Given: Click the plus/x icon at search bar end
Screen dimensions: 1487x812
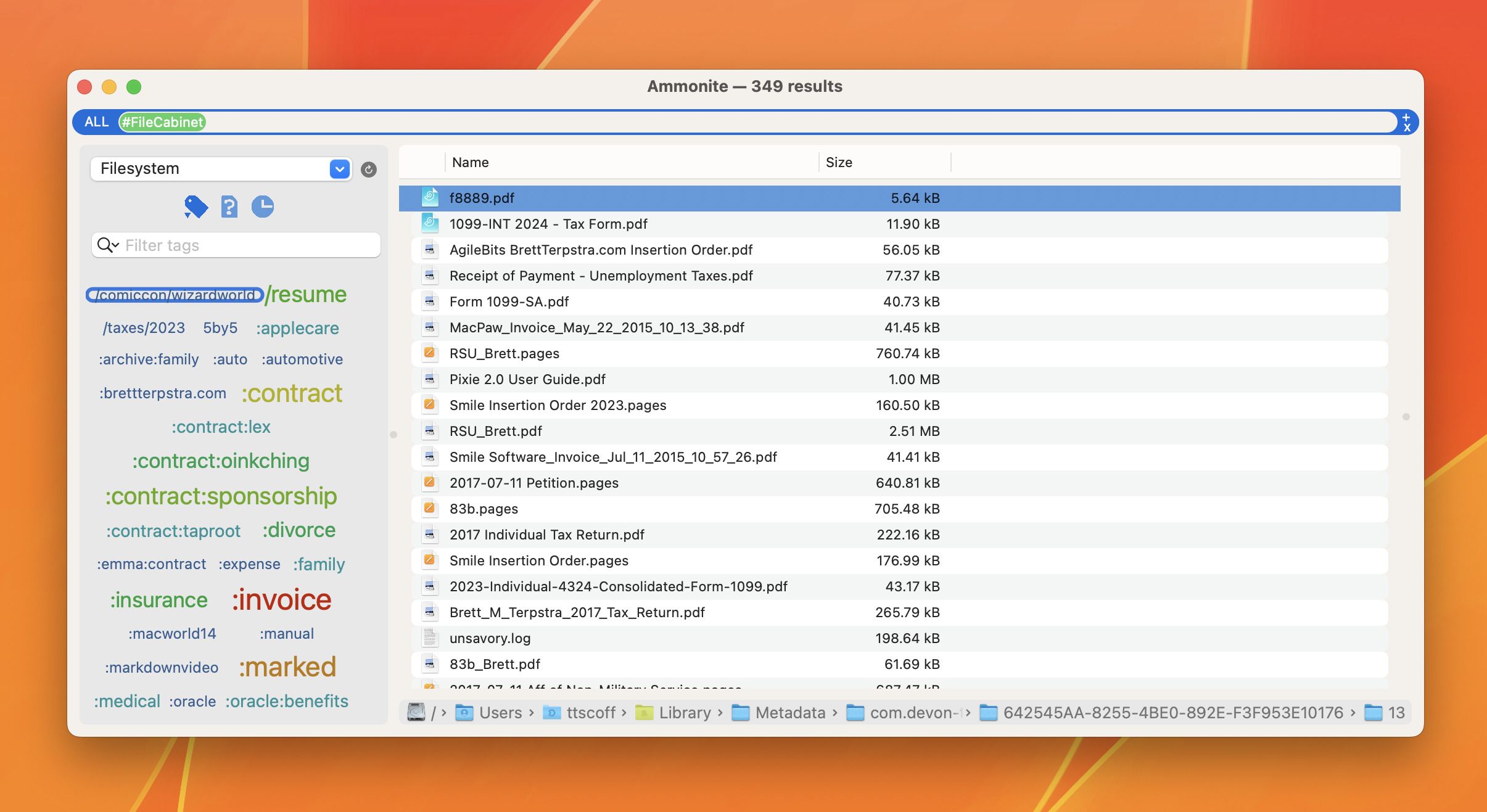Looking at the screenshot, I should [x=1407, y=122].
